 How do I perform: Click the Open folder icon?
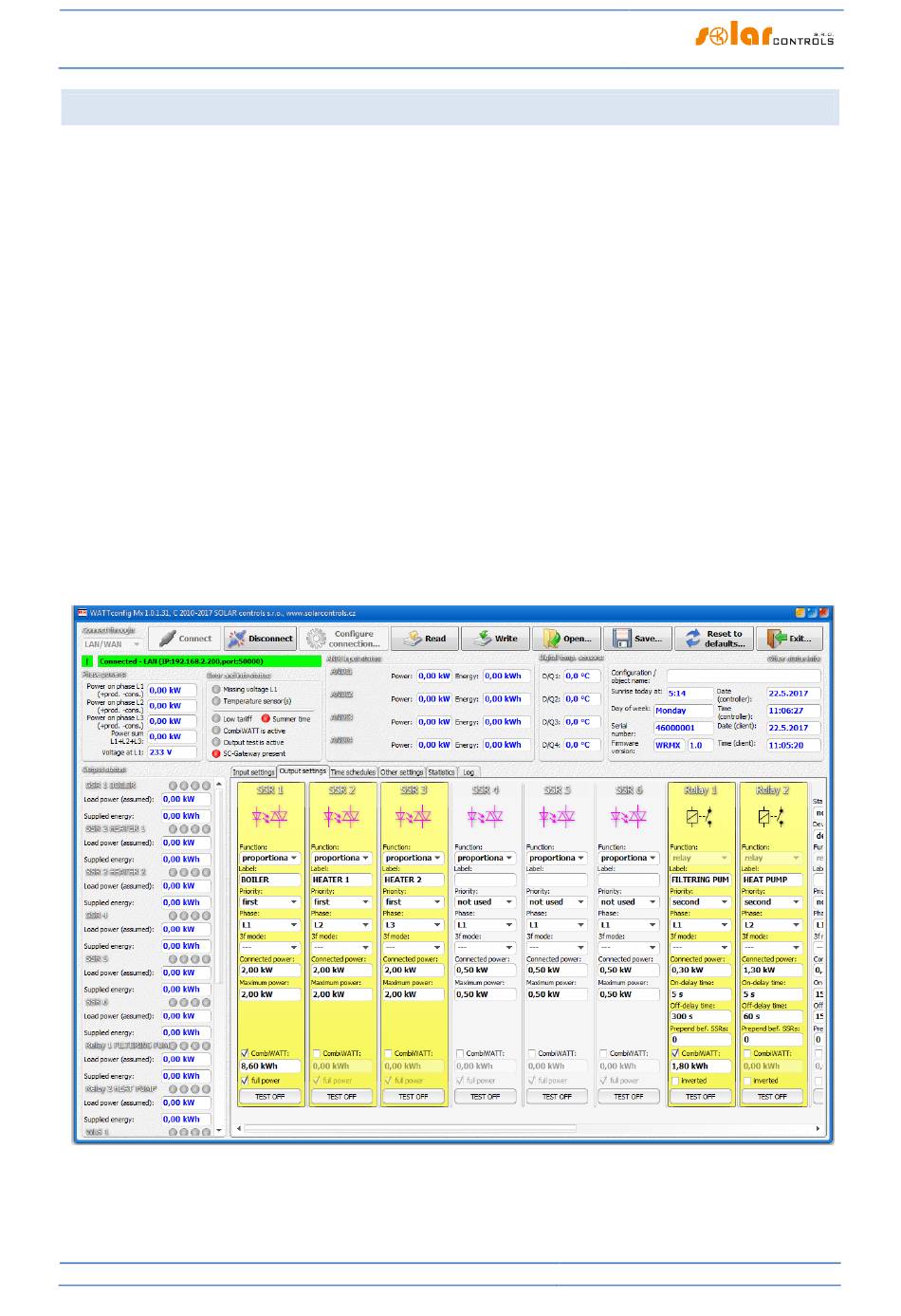pyautogui.click(x=552, y=639)
